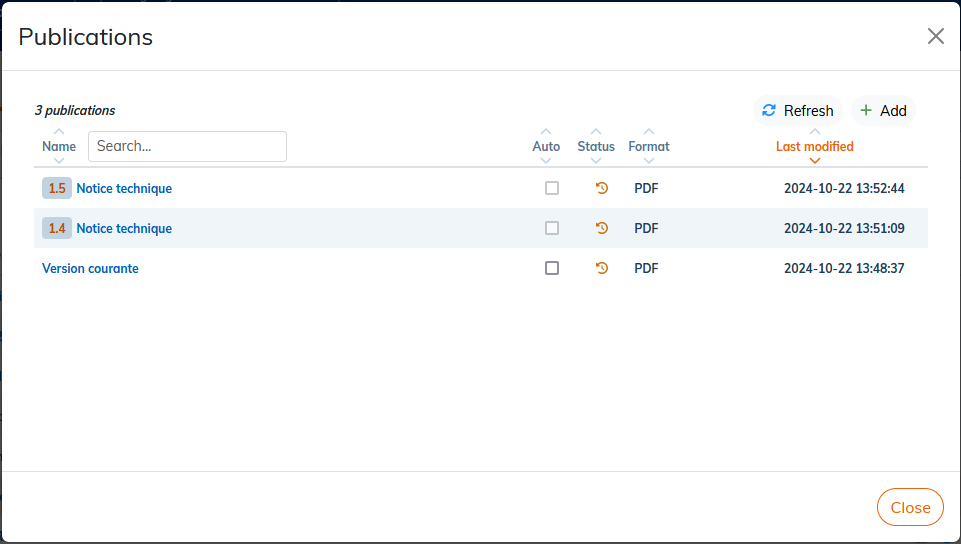961x544 pixels.
Task: Enable Auto checkbox for Version courante
Action: coord(552,268)
